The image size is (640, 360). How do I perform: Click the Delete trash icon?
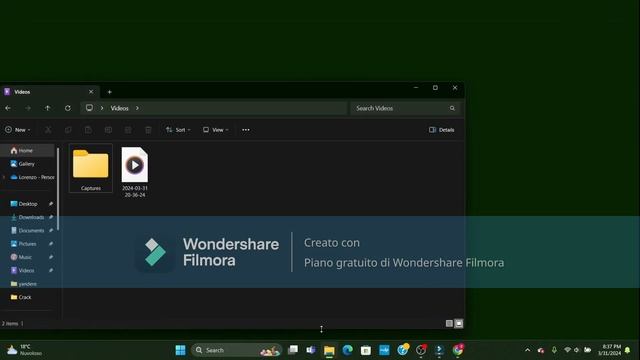[148, 130]
